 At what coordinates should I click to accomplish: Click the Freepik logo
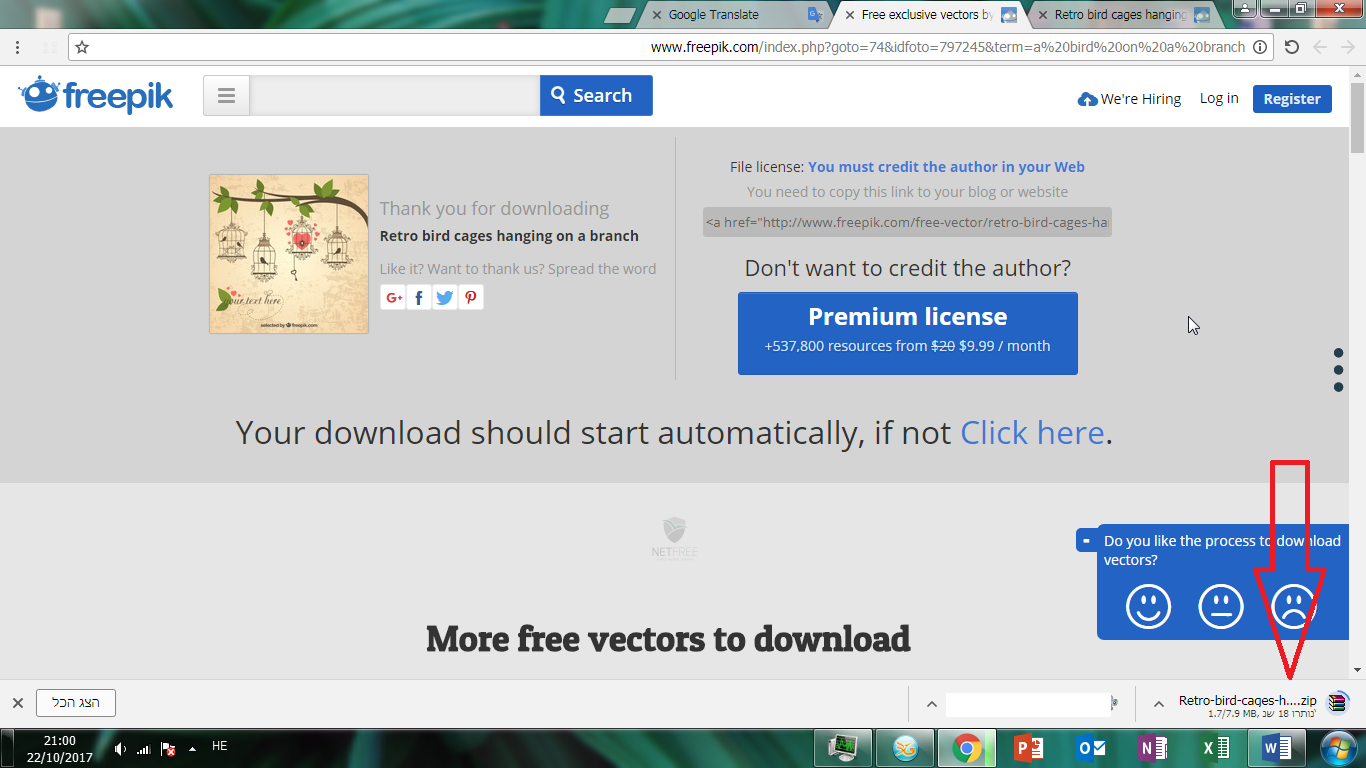(x=96, y=96)
